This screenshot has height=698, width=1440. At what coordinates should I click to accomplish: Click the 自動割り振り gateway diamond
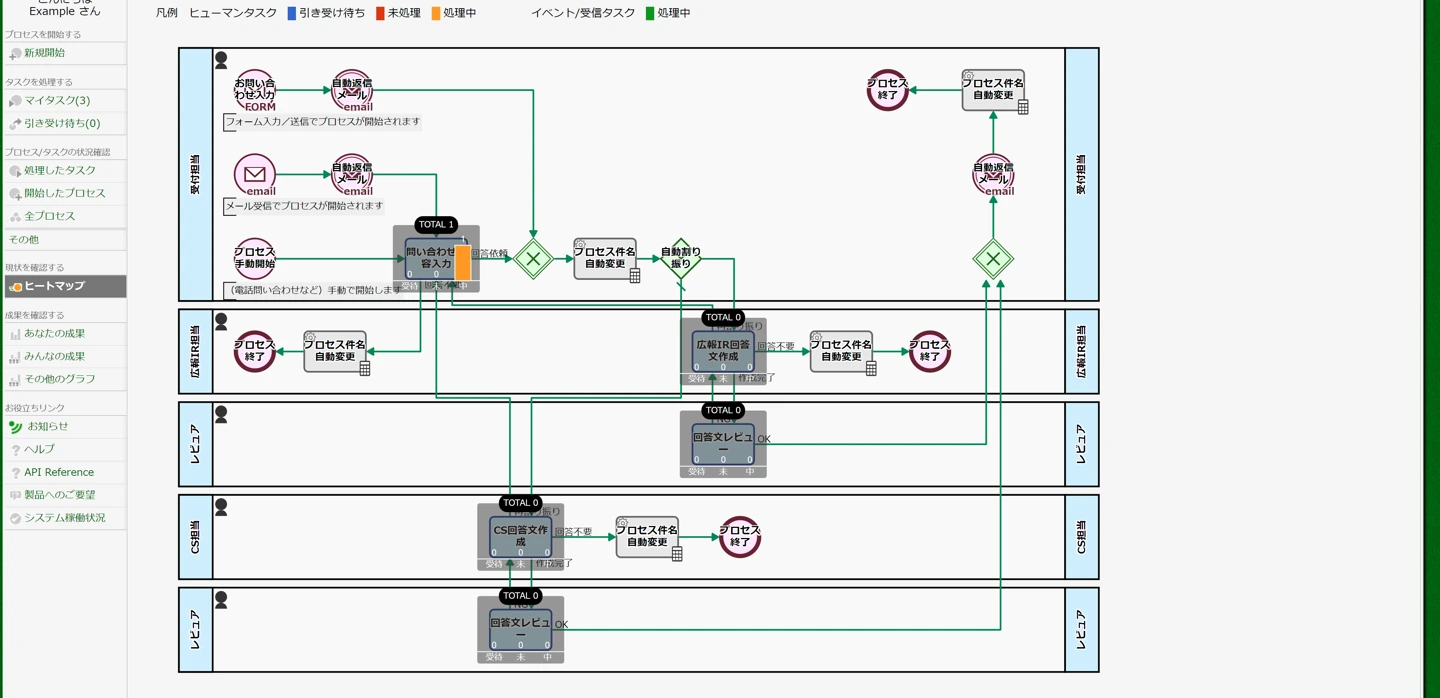click(x=681, y=259)
